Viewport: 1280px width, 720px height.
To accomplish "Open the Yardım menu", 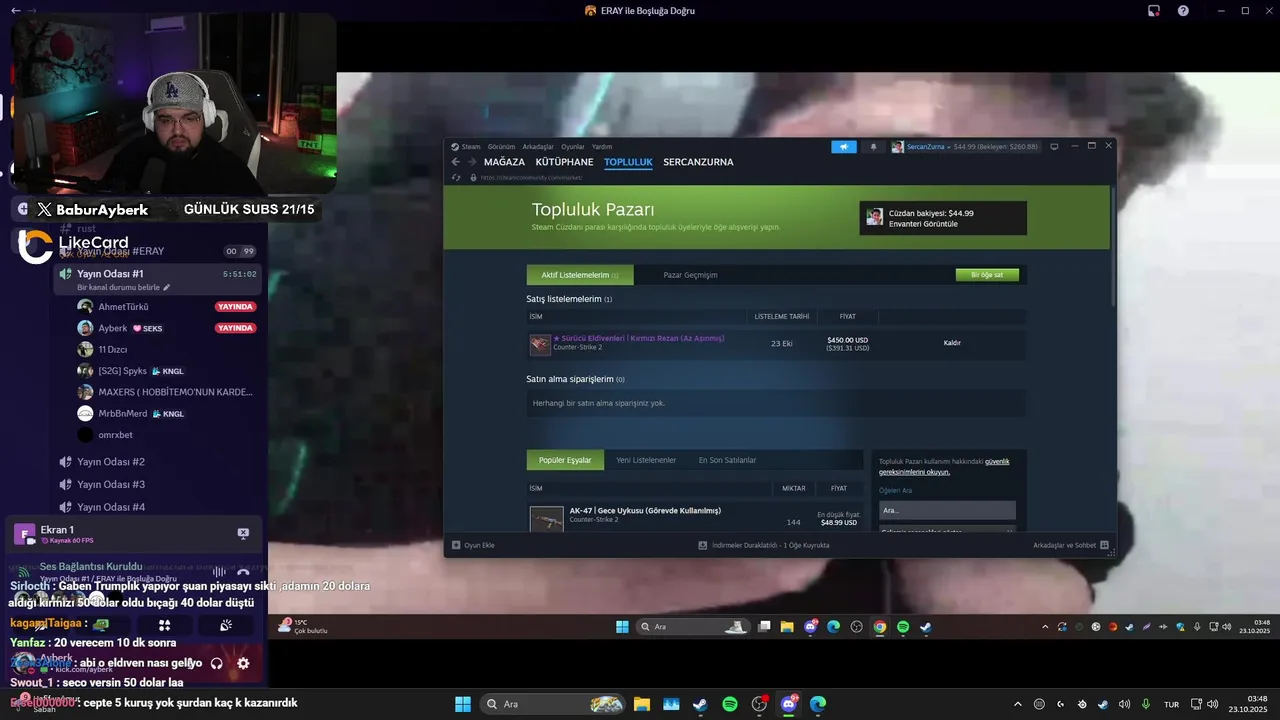I will point(602,147).
